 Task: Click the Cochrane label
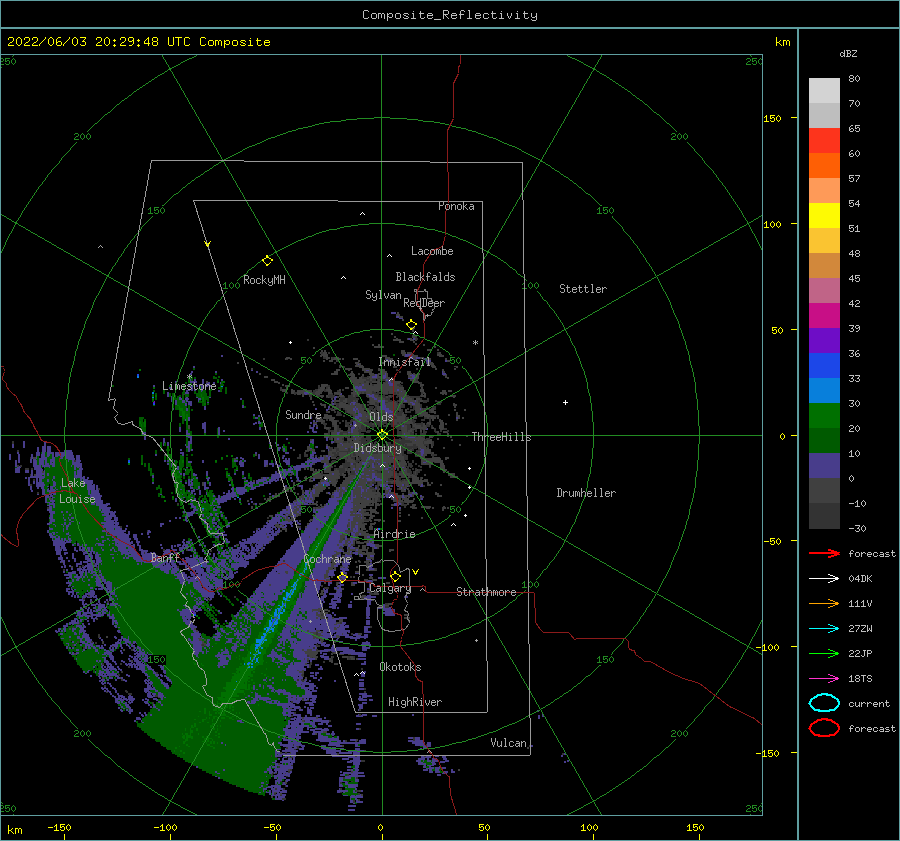(x=327, y=559)
